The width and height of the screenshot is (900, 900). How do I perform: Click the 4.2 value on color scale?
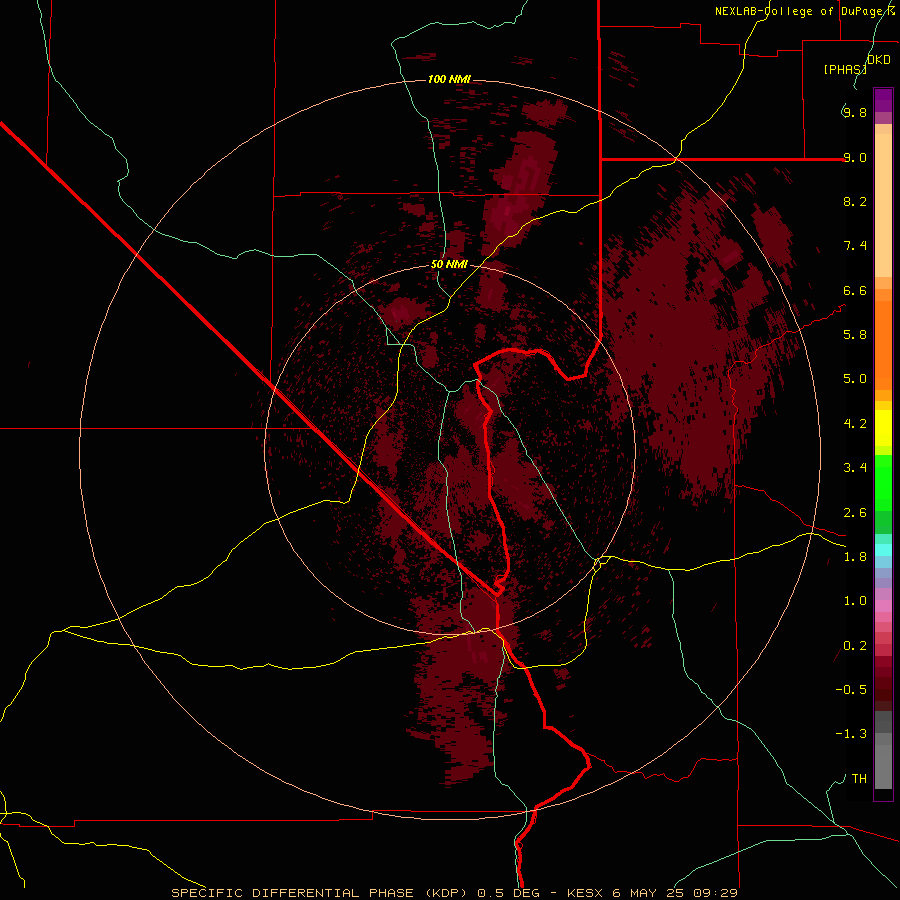point(855,424)
